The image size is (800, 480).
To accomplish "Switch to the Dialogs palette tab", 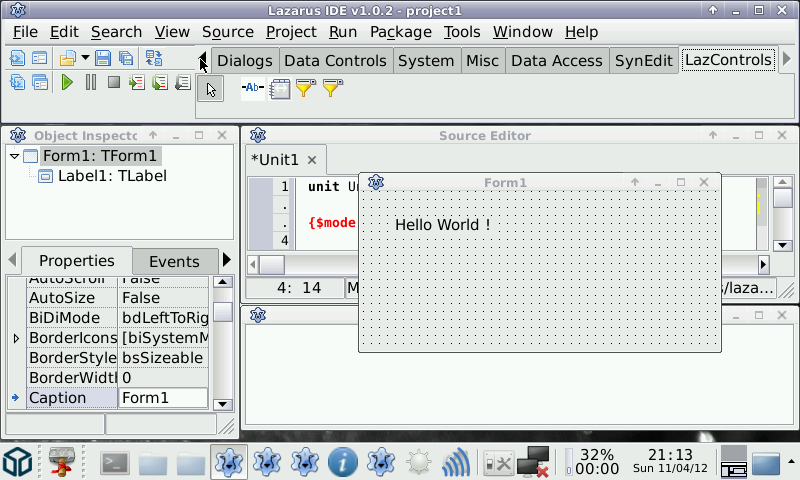I will click(245, 60).
